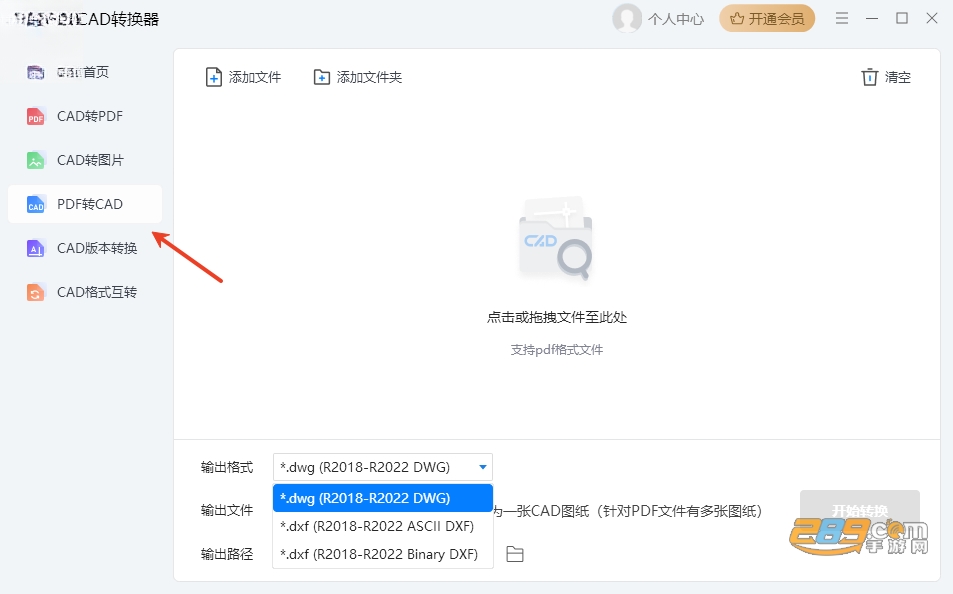Choose *.dwg (R2018-R2022 DWG) from the list
The image size is (953, 594).
(x=383, y=498)
